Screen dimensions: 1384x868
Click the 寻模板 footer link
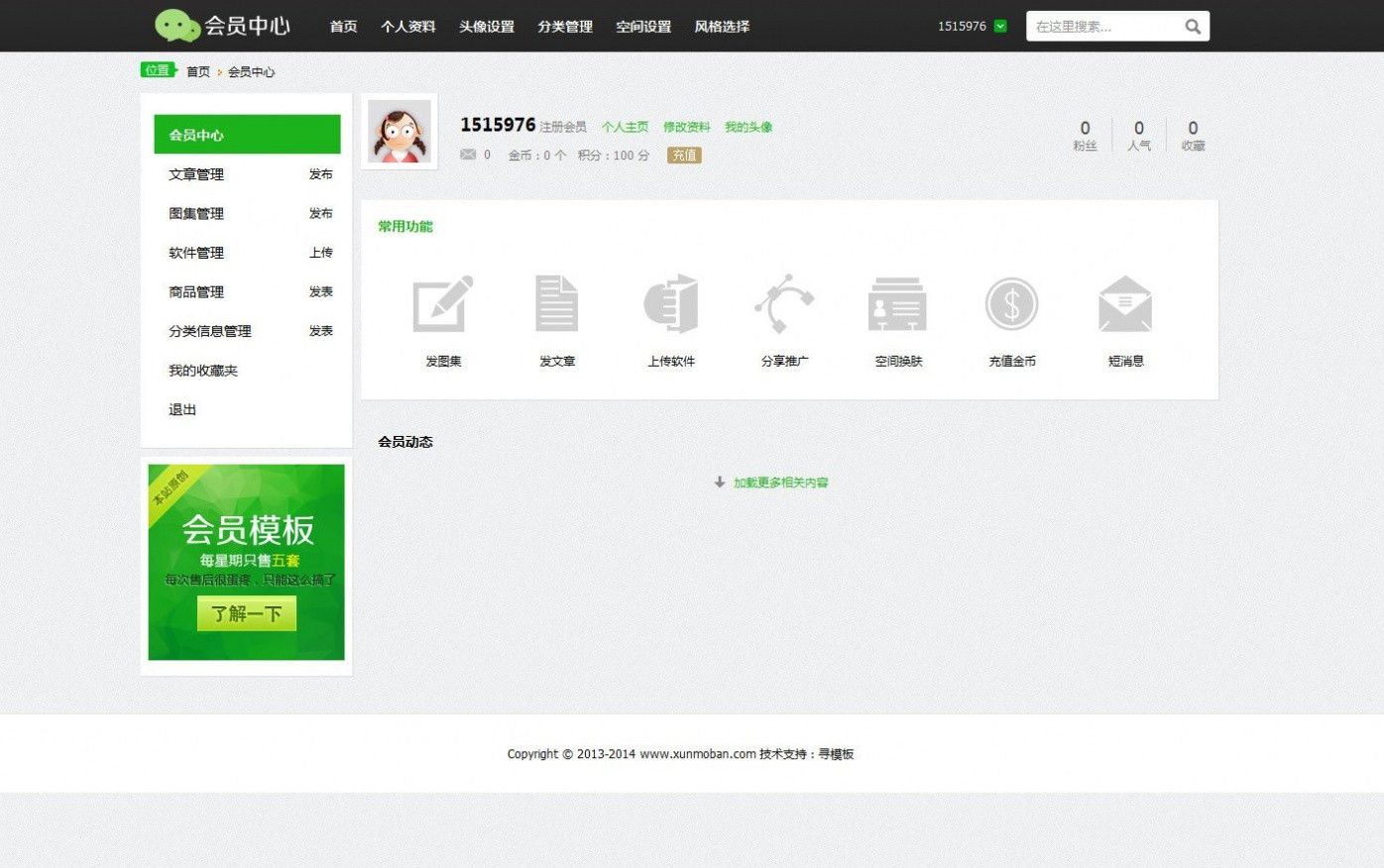(836, 754)
